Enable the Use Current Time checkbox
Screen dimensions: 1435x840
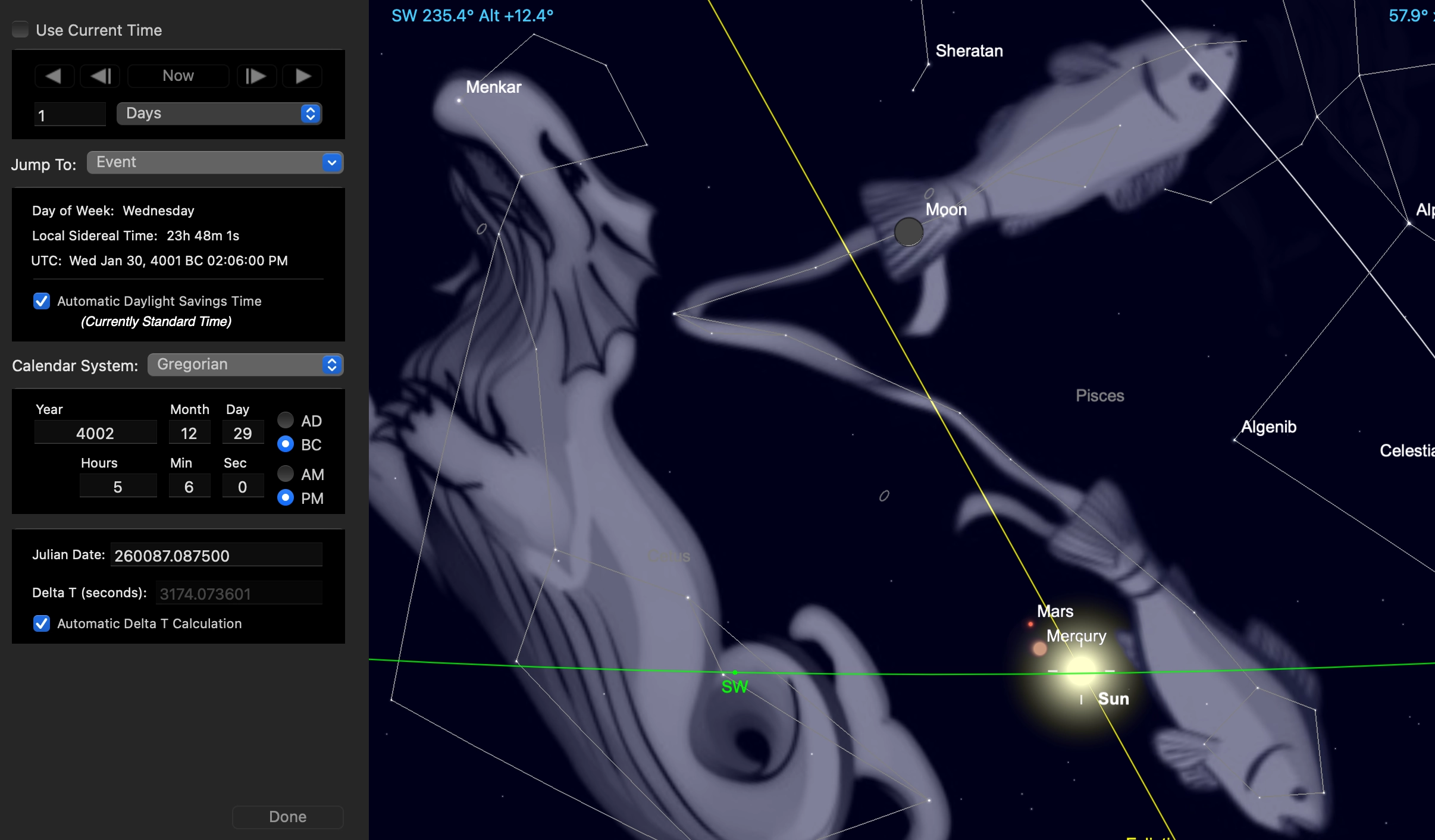pyautogui.click(x=21, y=30)
